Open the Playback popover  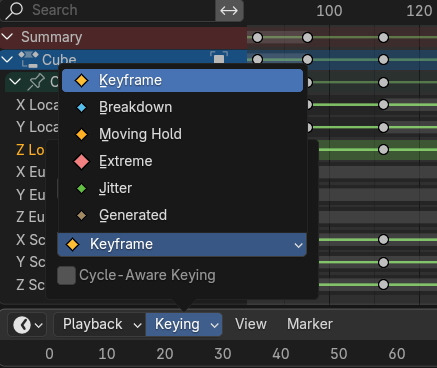click(x=100, y=324)
